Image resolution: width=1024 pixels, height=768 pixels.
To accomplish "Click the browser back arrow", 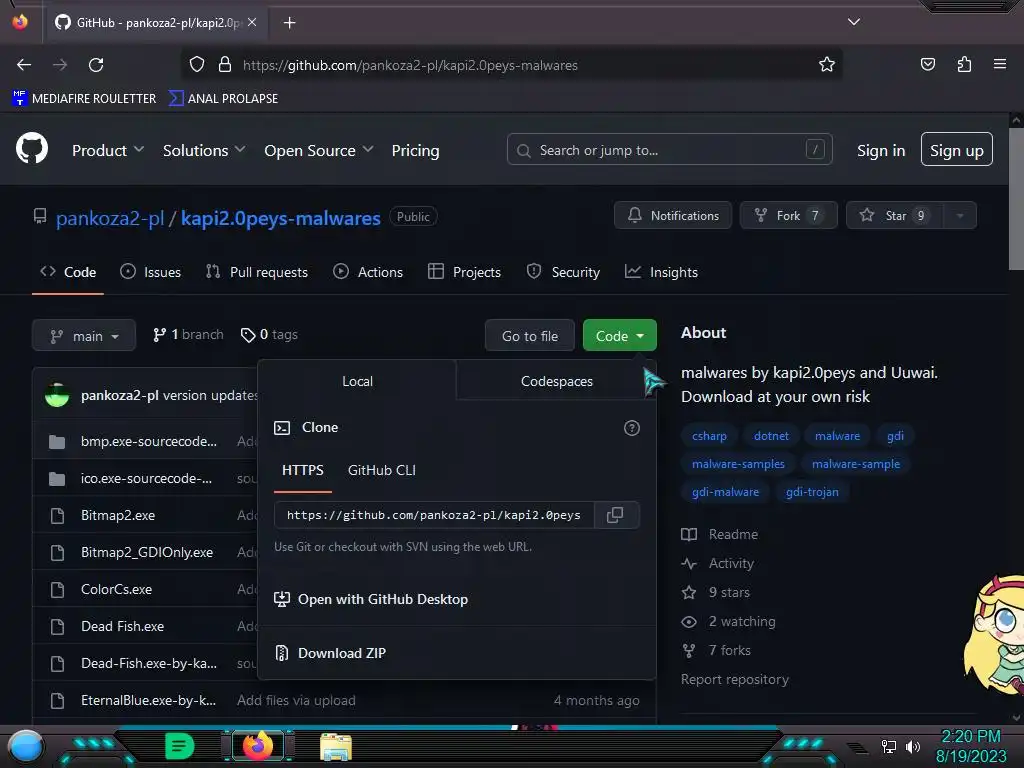I will (24, 65).
